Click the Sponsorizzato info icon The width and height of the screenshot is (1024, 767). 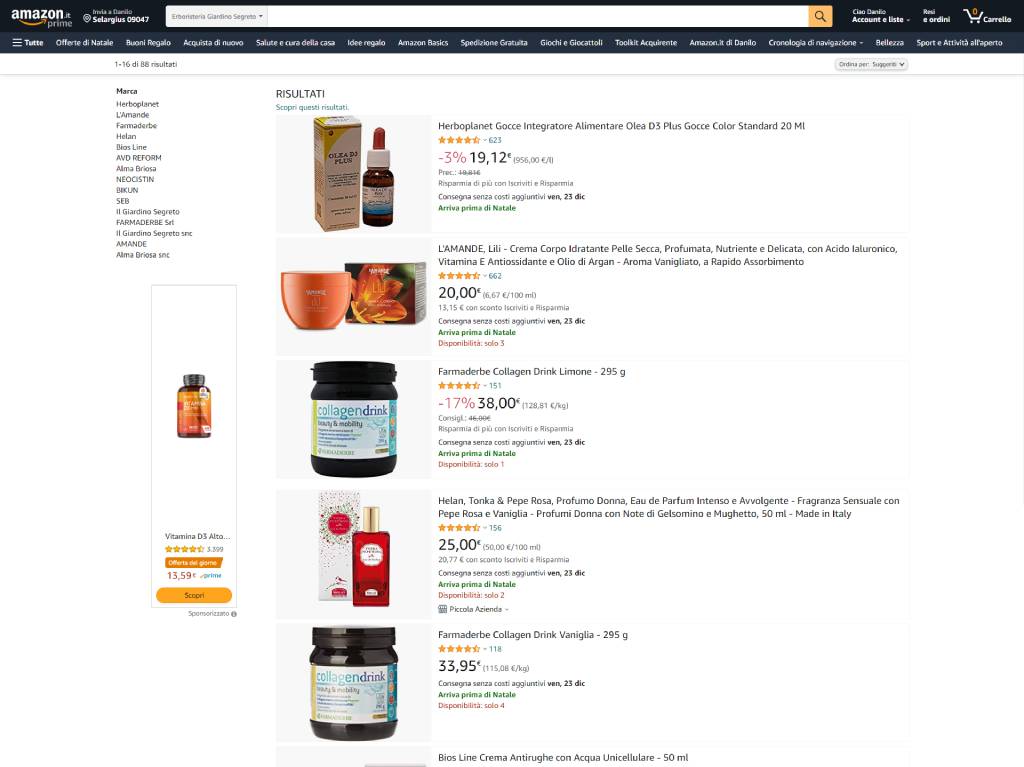[x=234, y=614]
